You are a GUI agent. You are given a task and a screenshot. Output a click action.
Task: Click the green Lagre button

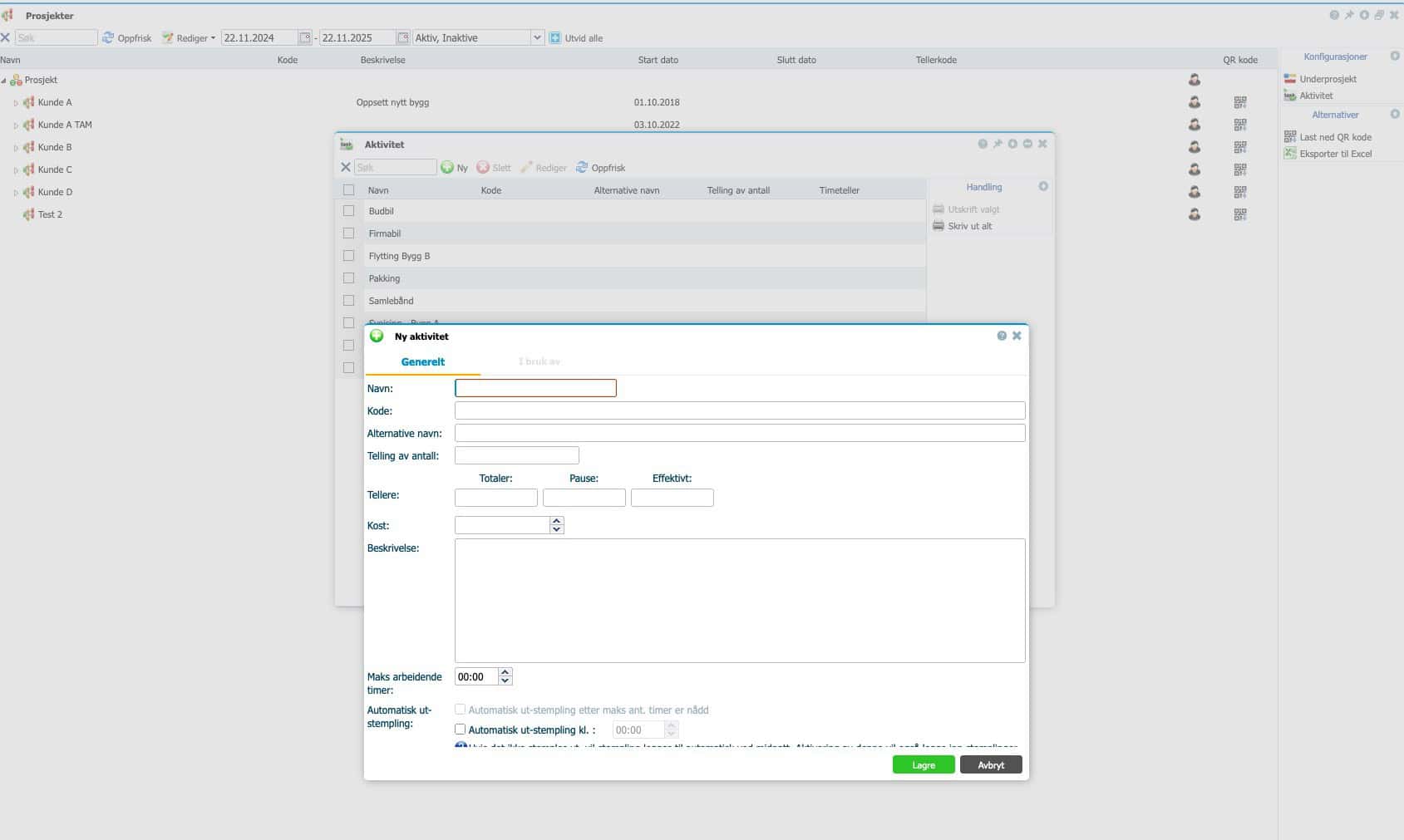[924, 765]
